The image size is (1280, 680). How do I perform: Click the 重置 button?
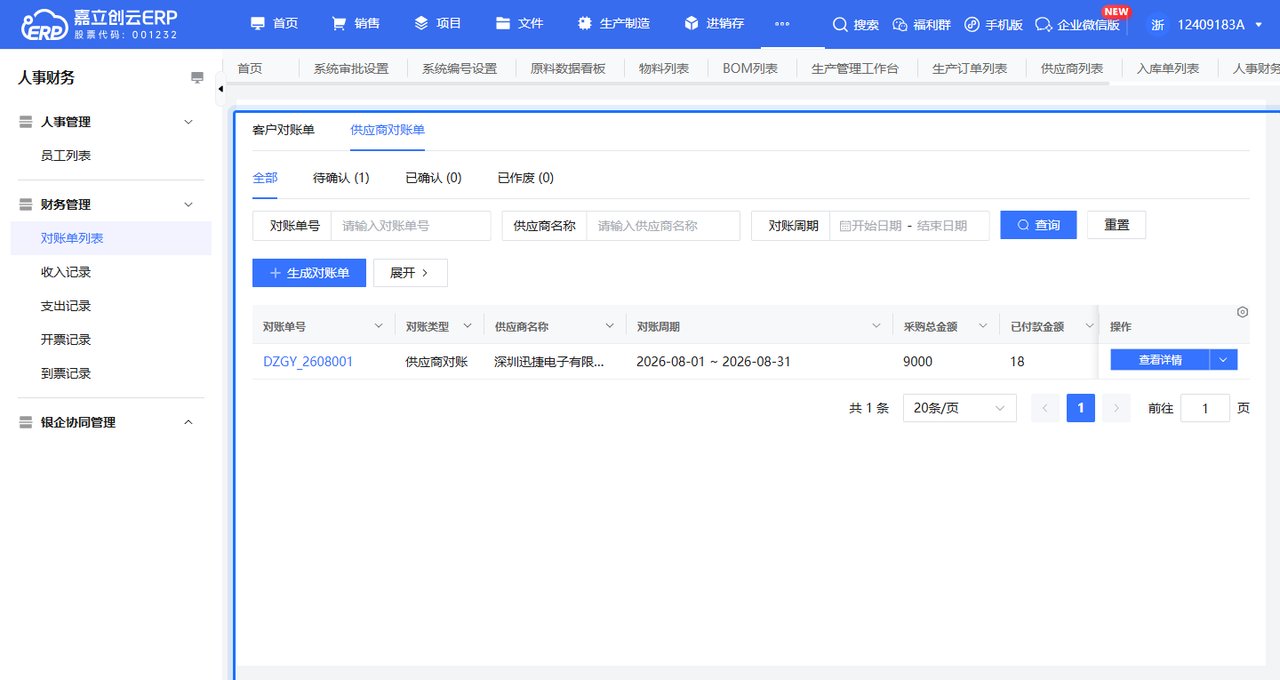point(1116,225)
